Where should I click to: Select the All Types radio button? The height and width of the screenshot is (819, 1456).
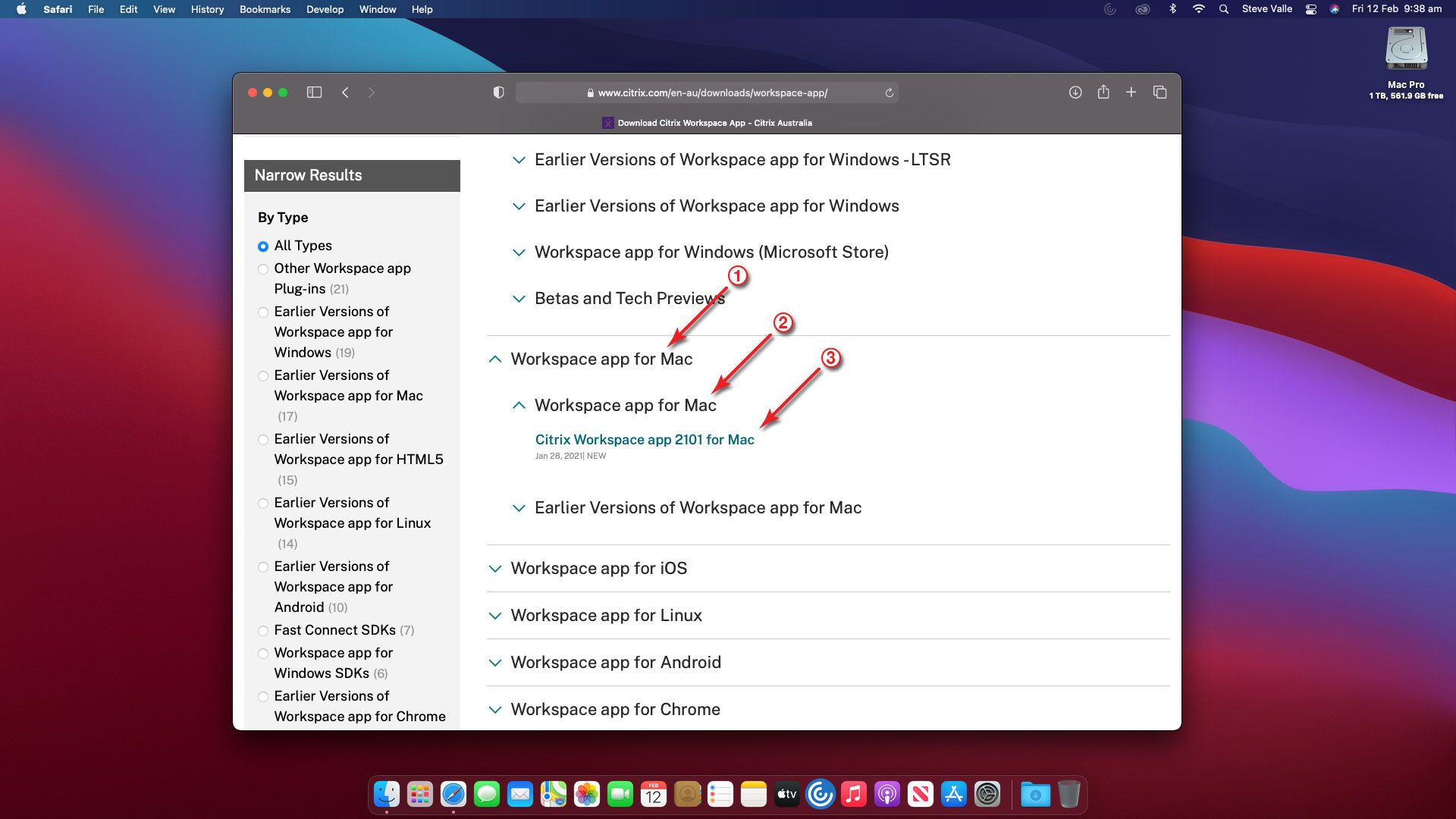(x=263, y=246)
